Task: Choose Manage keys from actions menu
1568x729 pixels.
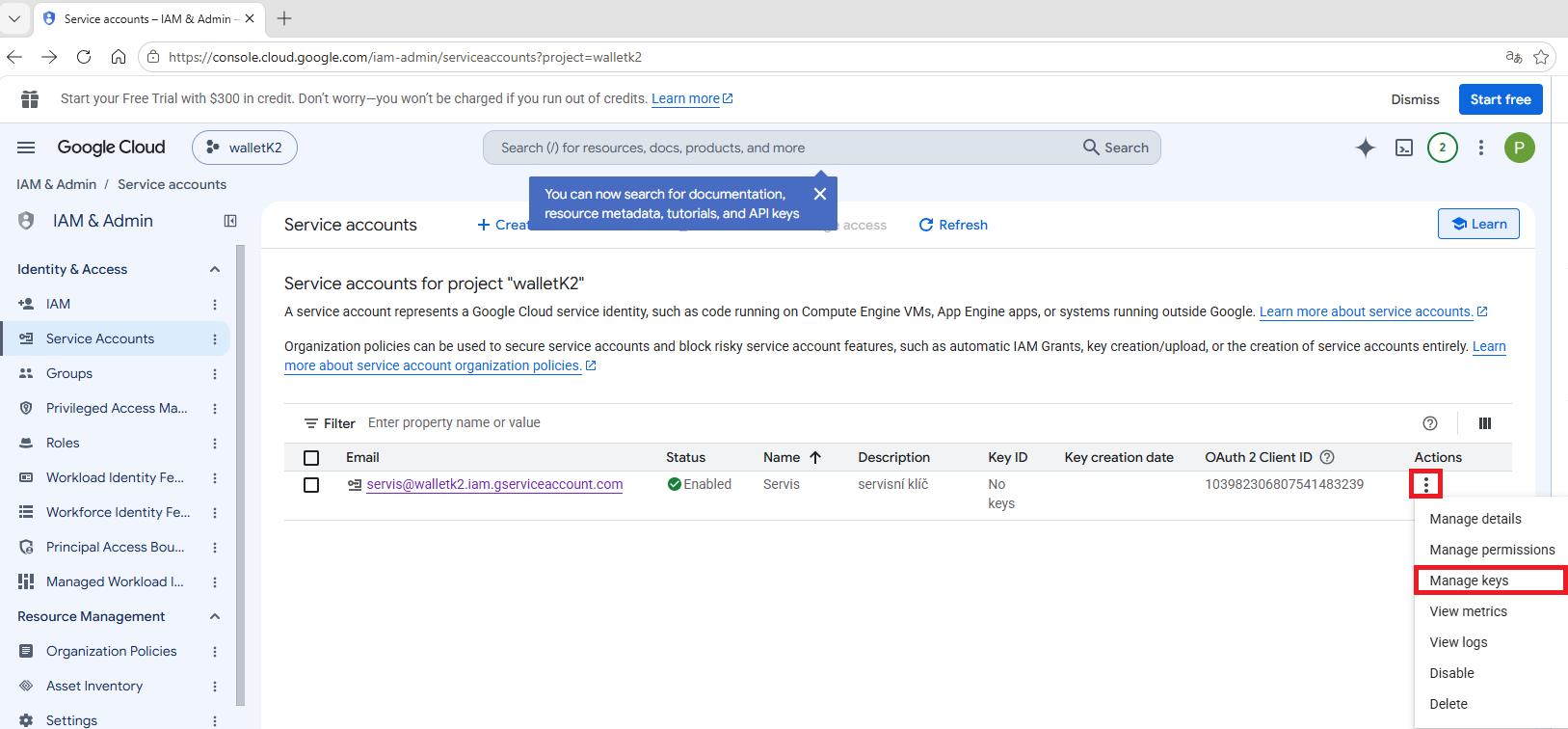Action: (x=1490, y=580)
